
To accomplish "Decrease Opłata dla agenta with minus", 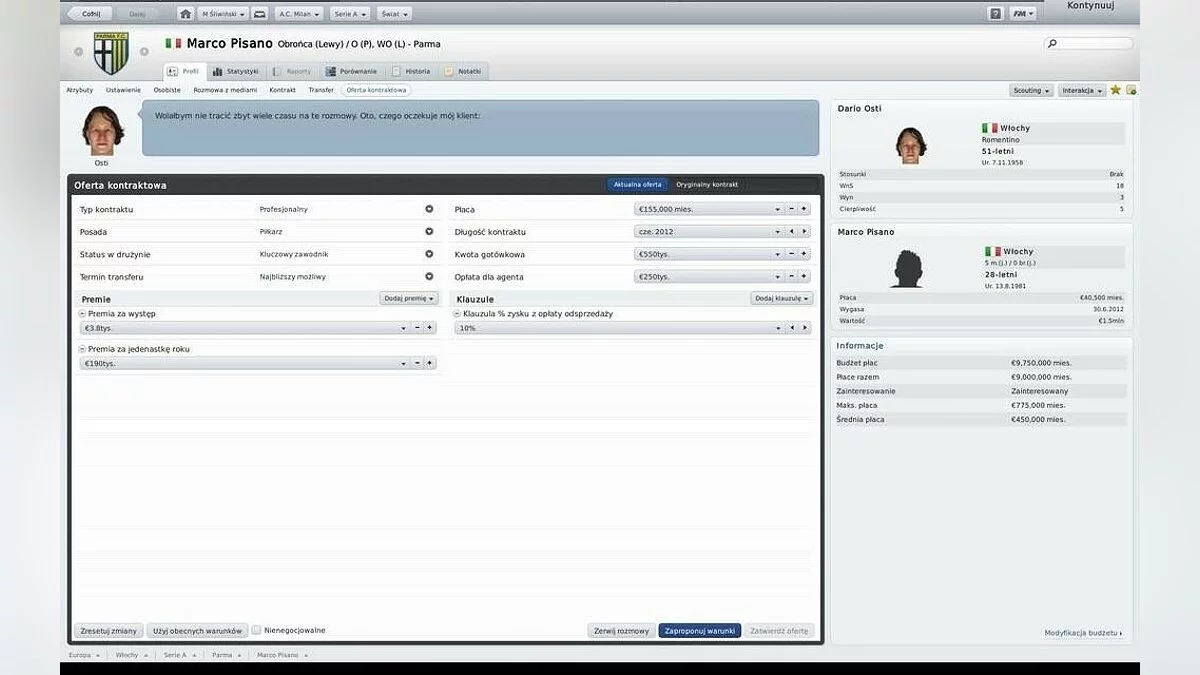I will [791, 276].
